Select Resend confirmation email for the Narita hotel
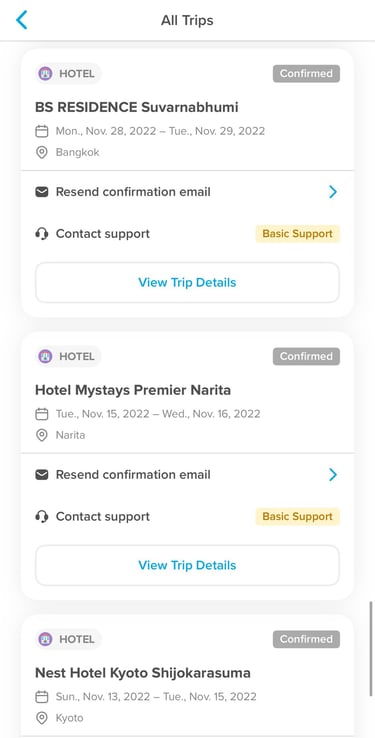This screenshot has width=375, height=738. pyautogui.click(x=133, y=475)
